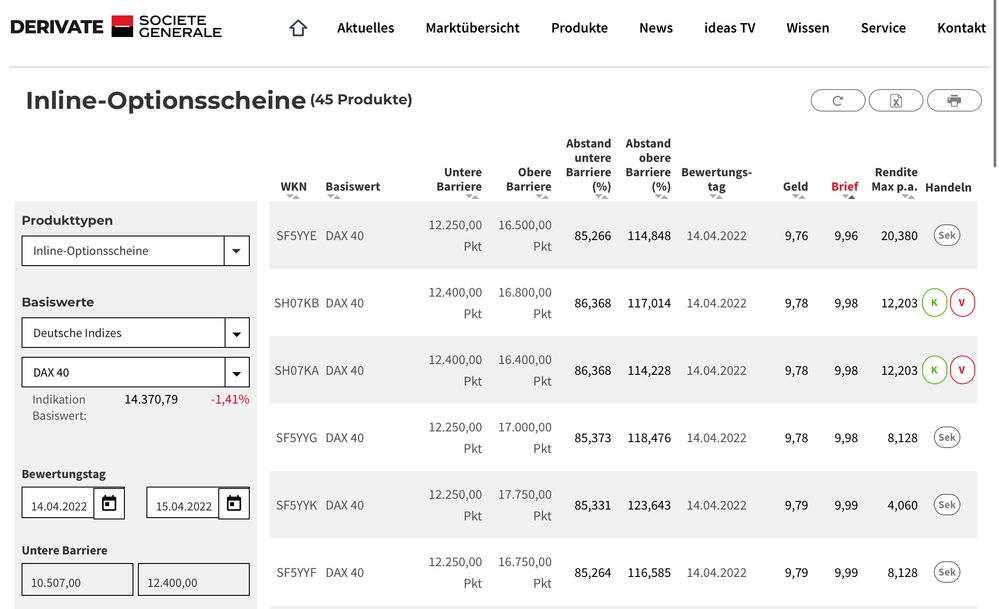This screenshot has height=609, width=999.
Task: Click the Sek icon for SF5YYE
Action: [947, 235]
